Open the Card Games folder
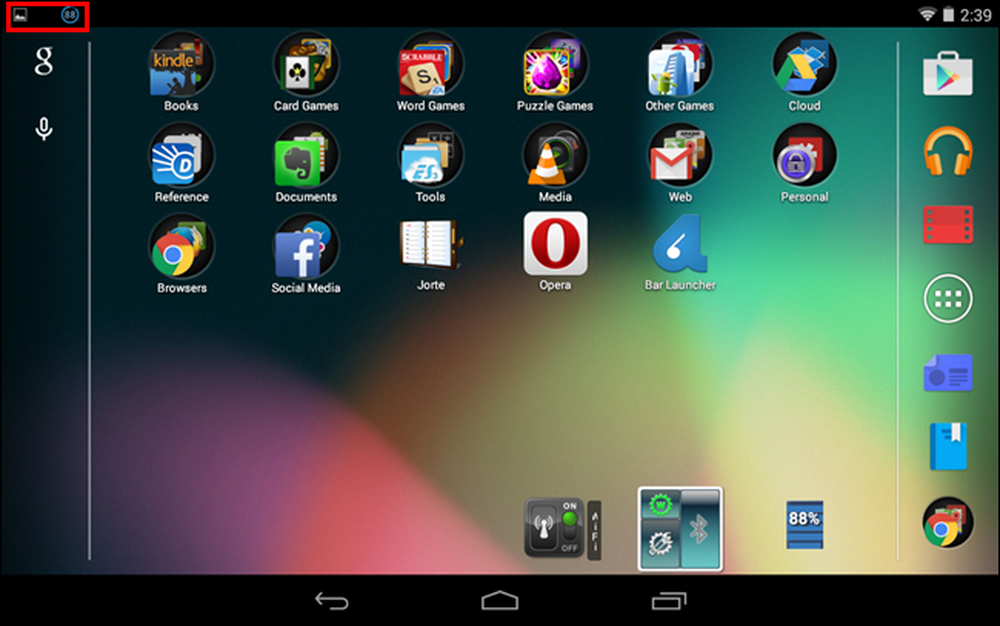1000x626 pixels. tap(306, 65)
